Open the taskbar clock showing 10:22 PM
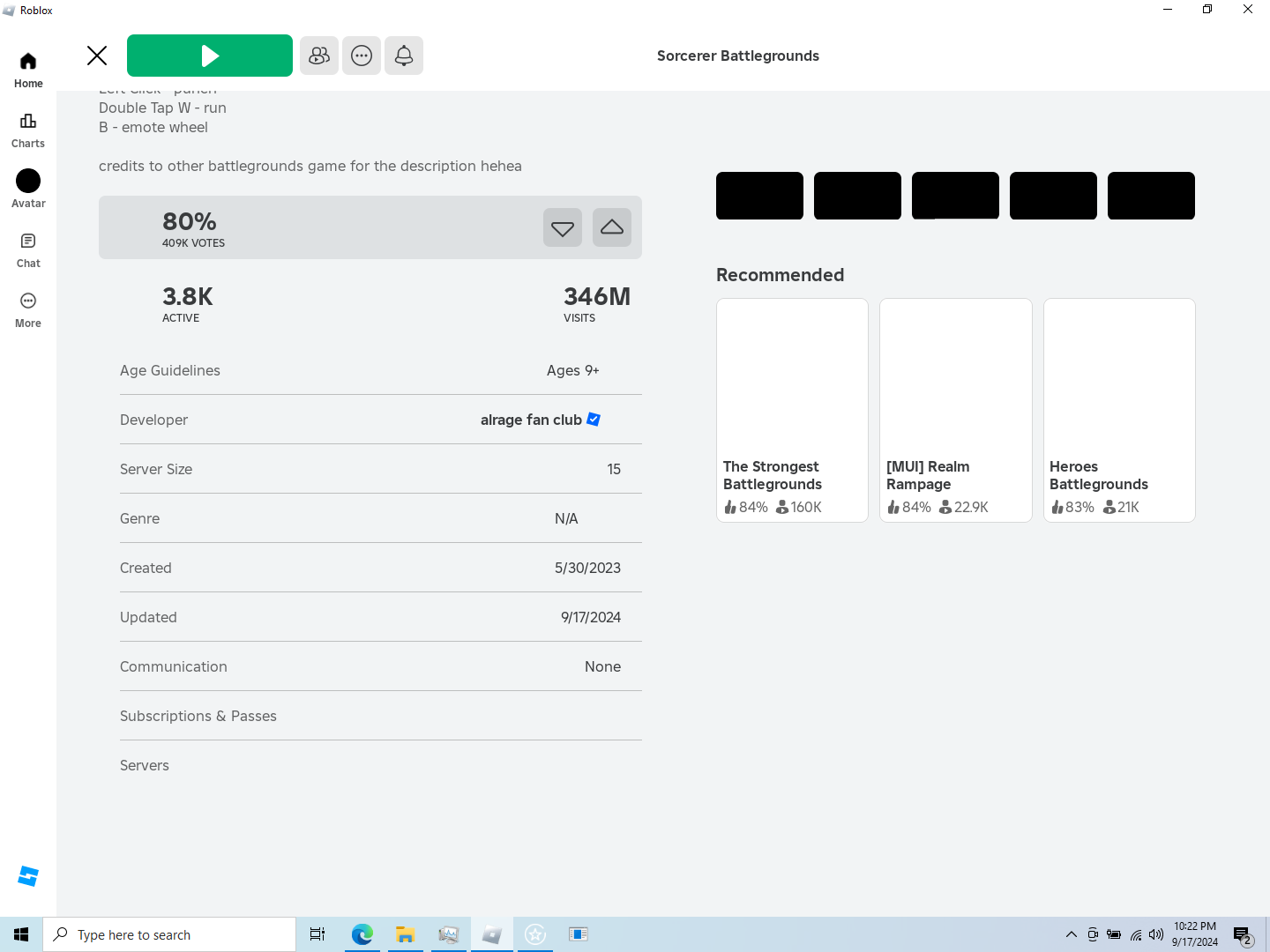The width and height of the screenshot is (1270, 952). click(1195, 934)
